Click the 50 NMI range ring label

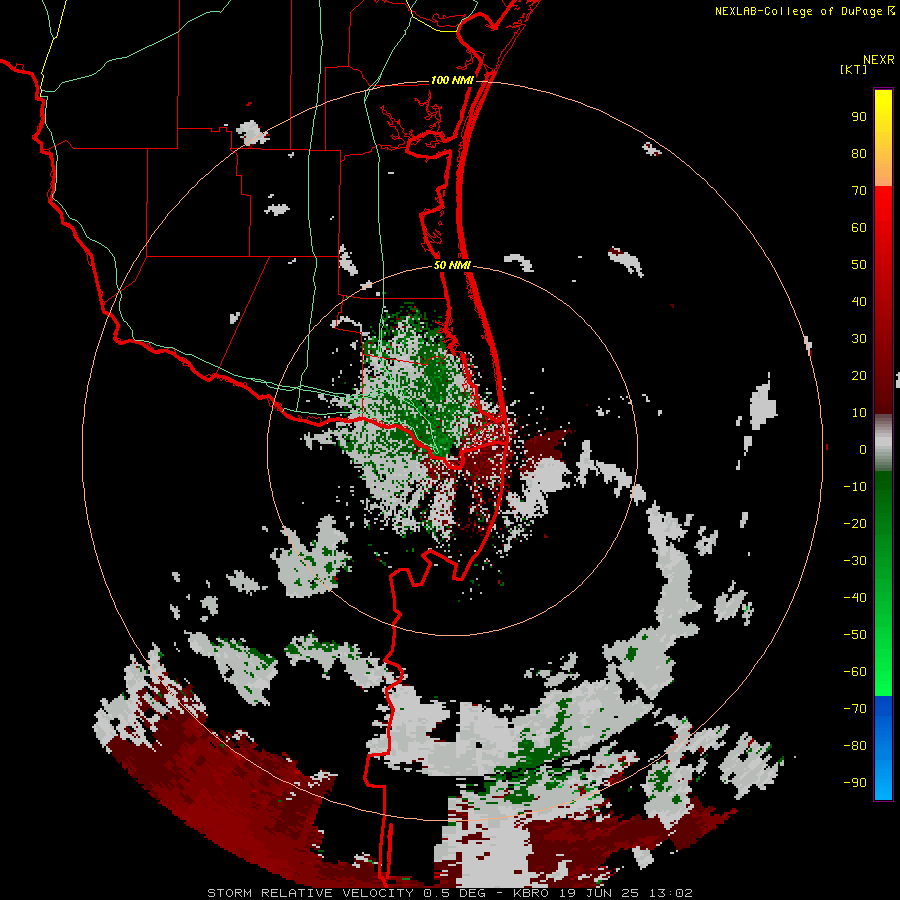pyautogui.click(x=452, y=265)
